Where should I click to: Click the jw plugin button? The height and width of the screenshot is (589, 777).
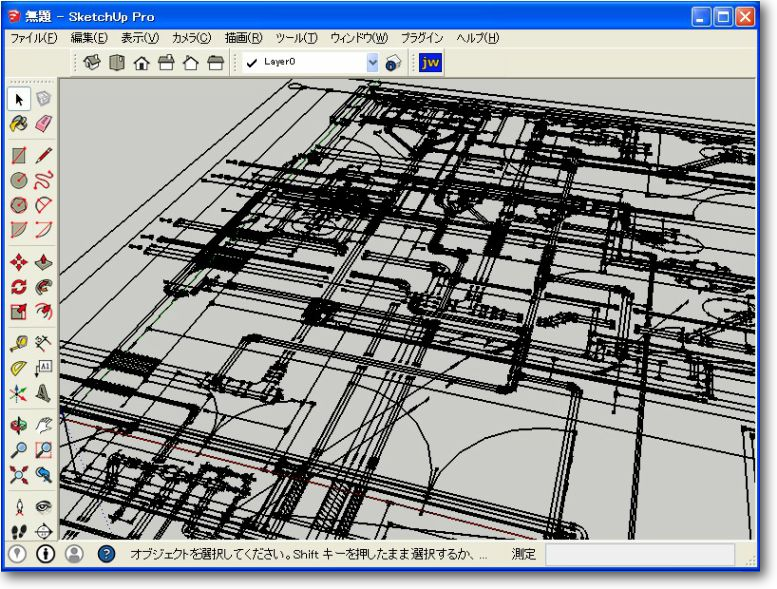pyautogui.click(x=430, y=62)
